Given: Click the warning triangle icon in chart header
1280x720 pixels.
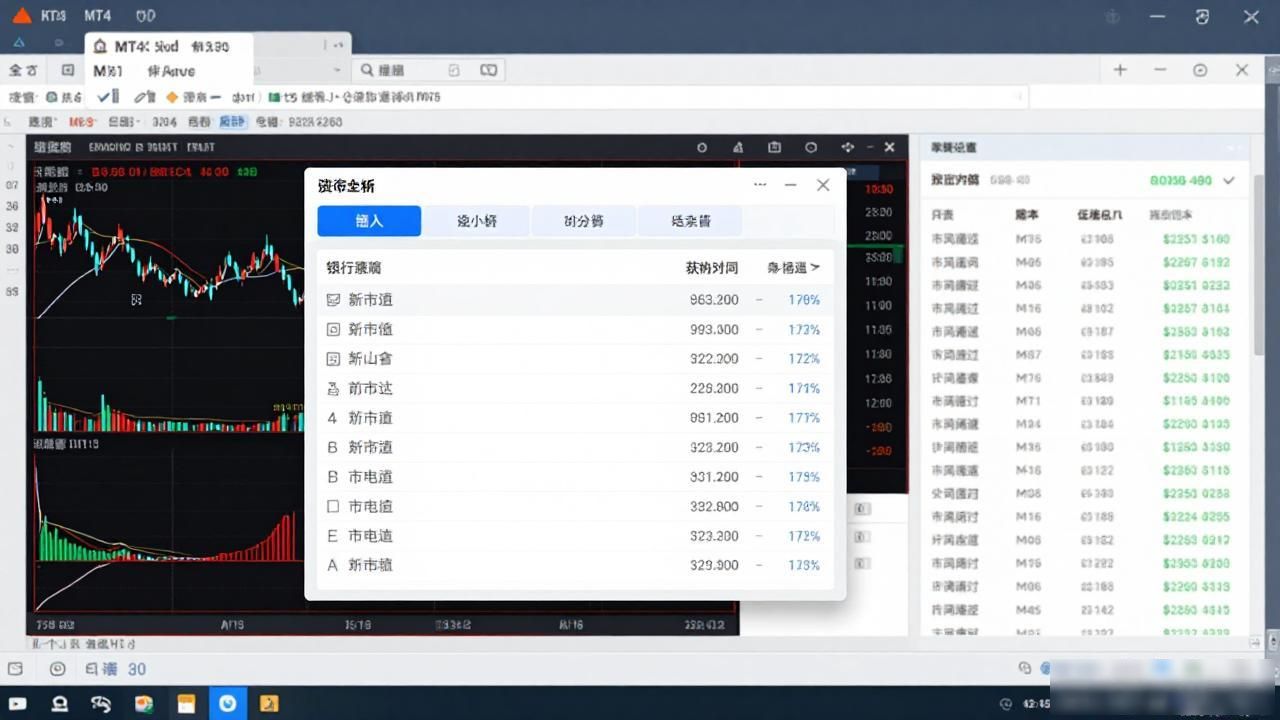Looking at the screenshot, I should [738, 147].
